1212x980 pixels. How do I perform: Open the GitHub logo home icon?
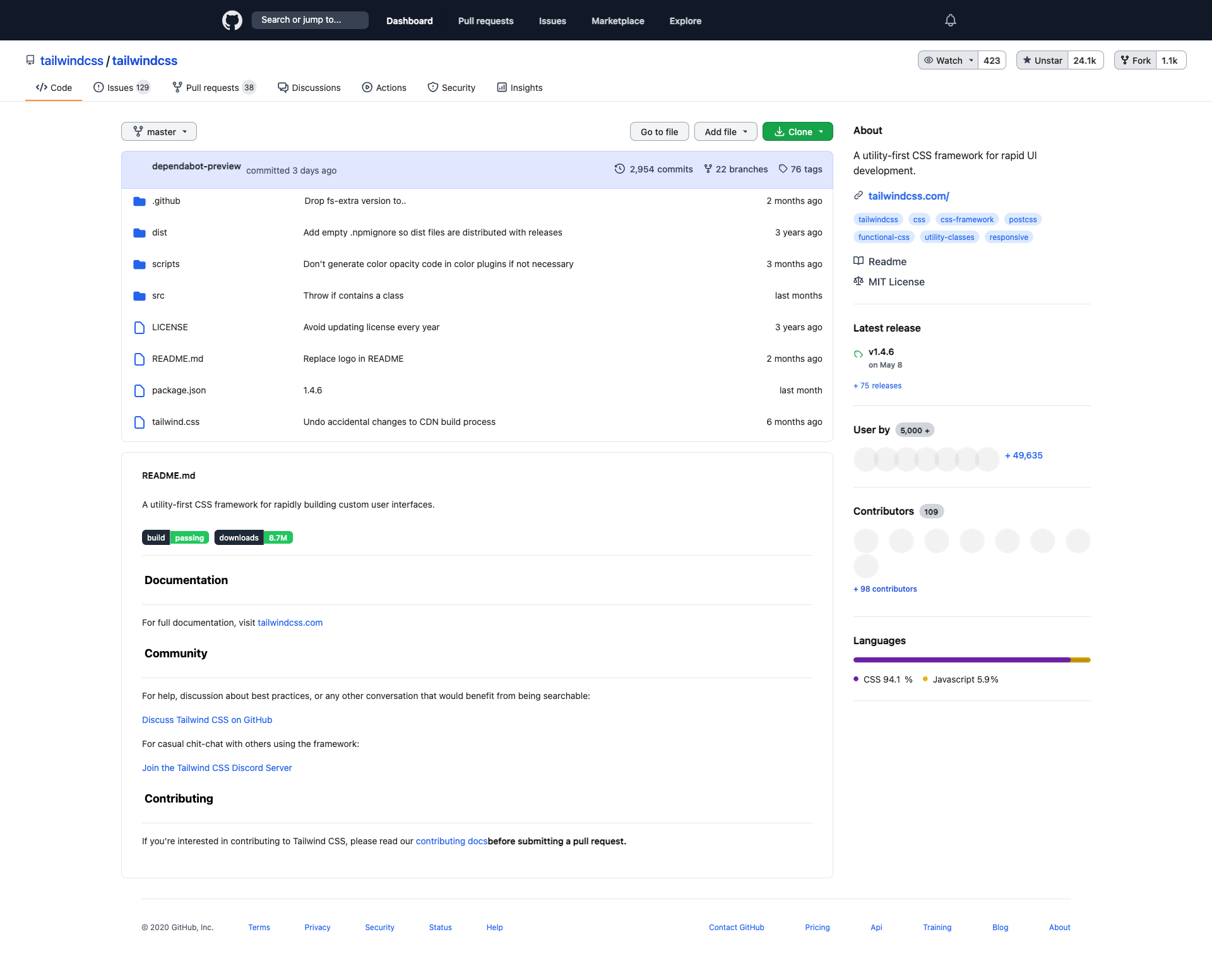(232, 20)
